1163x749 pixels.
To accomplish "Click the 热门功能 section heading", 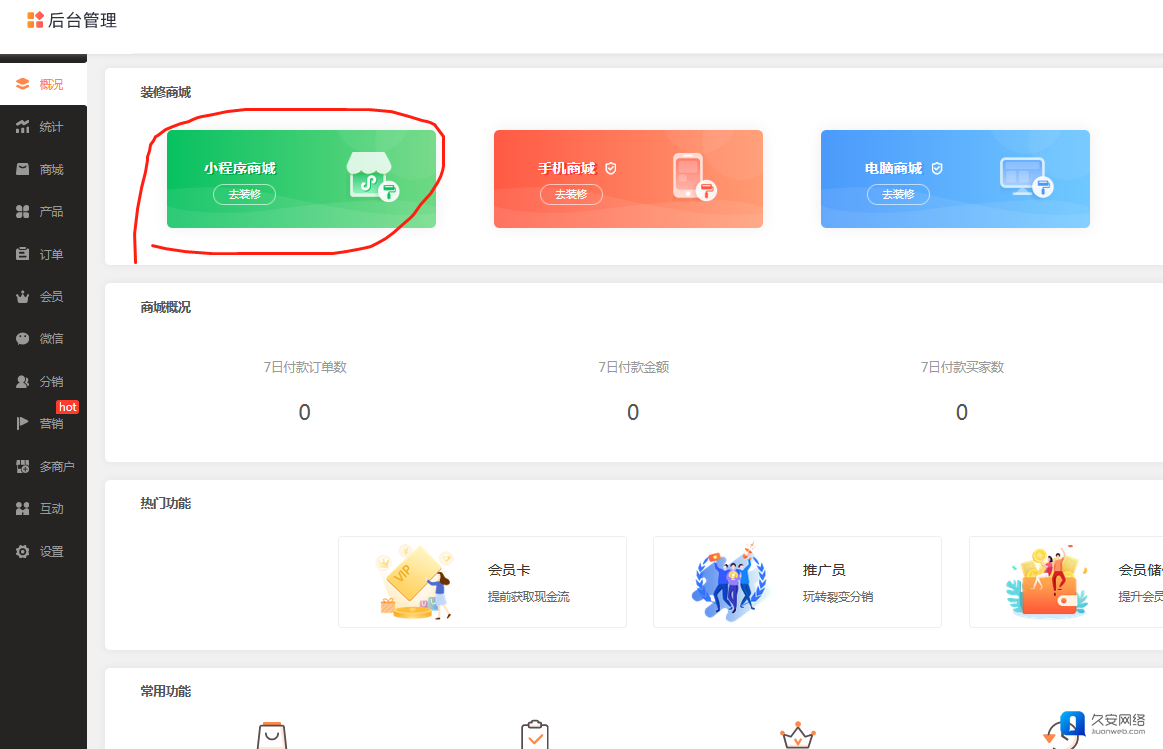I will (x=165, y=504).
